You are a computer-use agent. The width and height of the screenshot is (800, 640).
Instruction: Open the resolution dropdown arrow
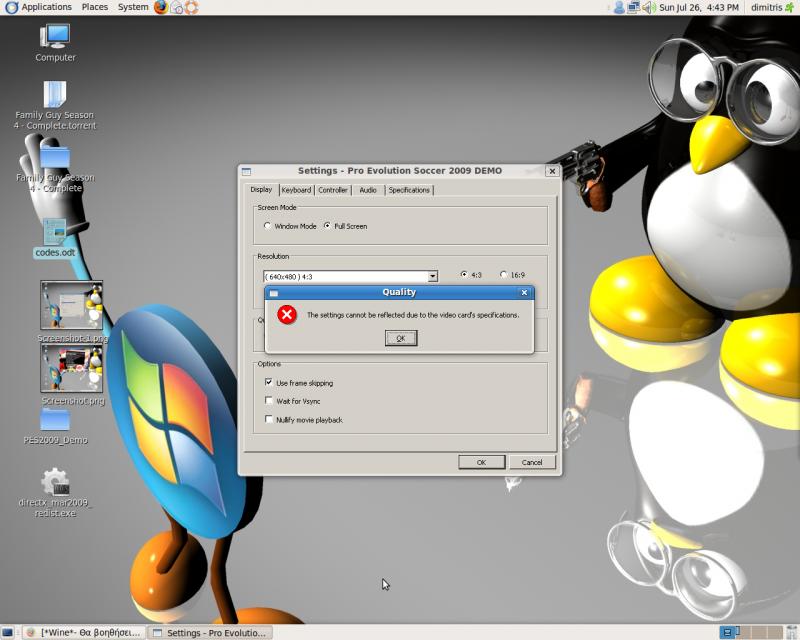(x=433, y=276)
